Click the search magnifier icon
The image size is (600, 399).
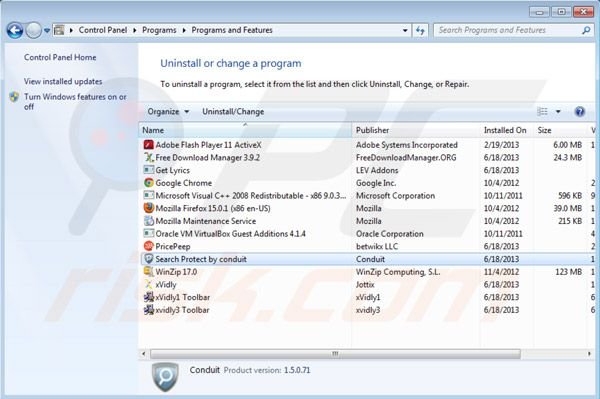point(586,30)
